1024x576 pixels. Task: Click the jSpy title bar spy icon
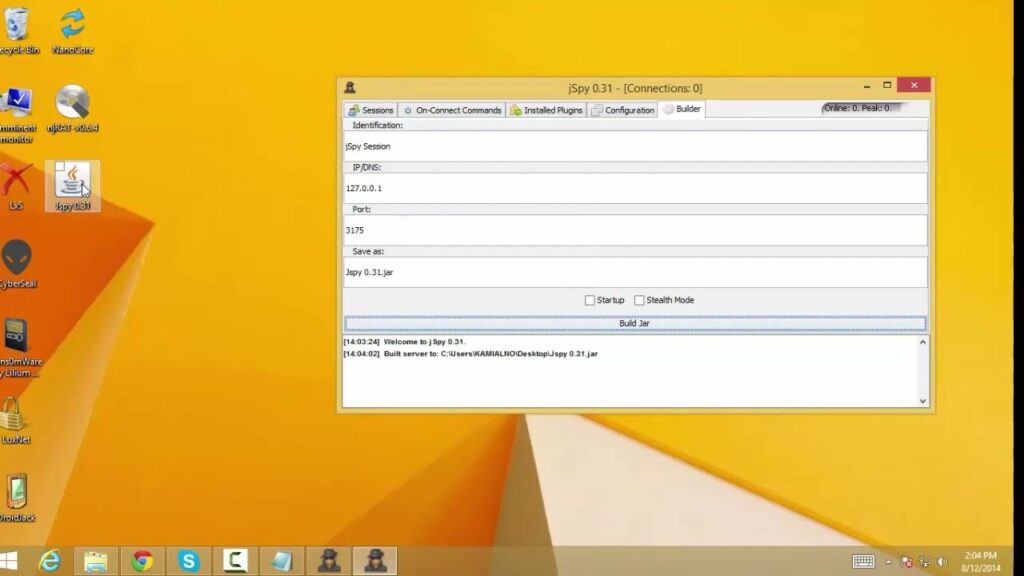tap(350, 87)
